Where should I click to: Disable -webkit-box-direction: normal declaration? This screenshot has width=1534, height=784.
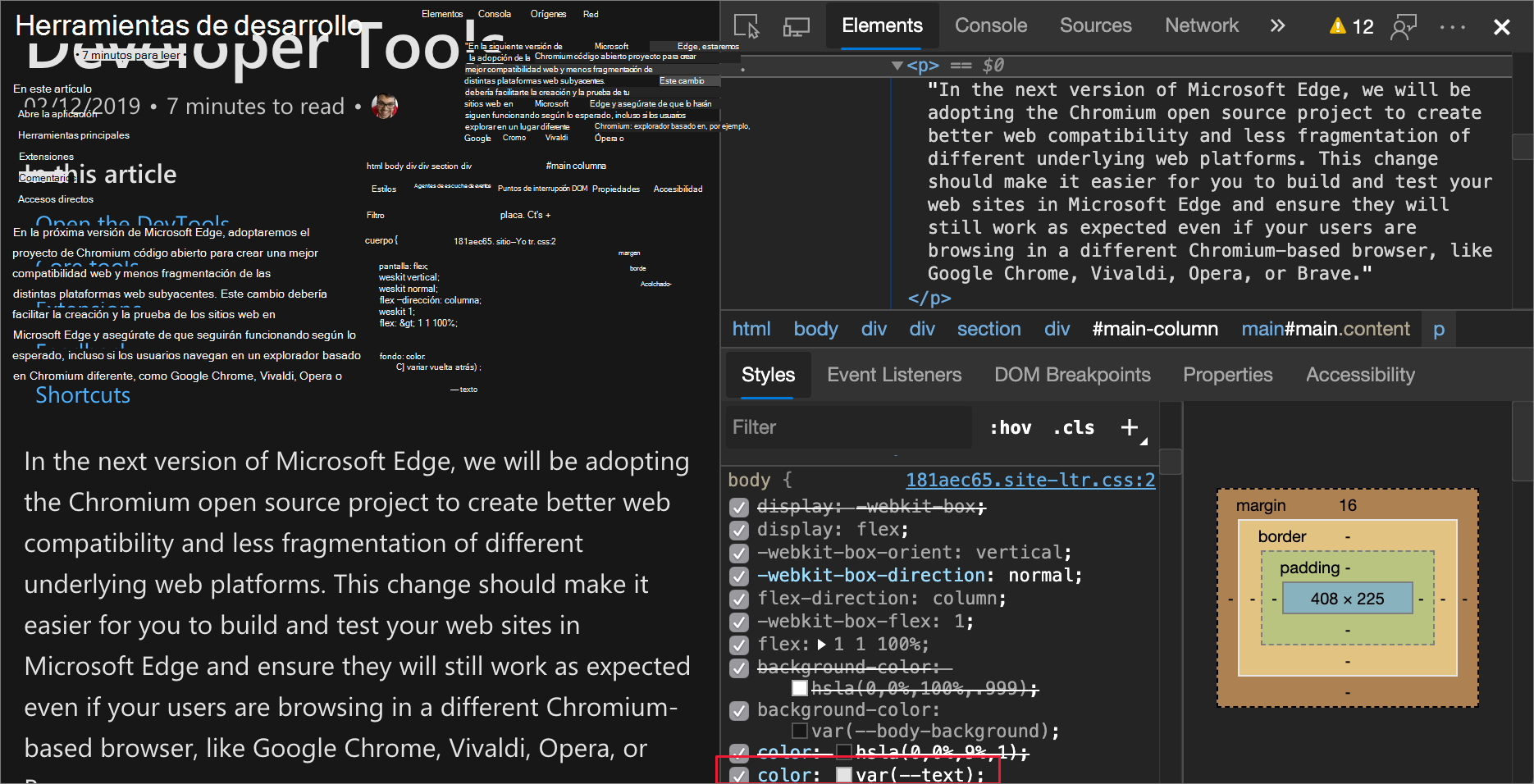click(739, 577)
